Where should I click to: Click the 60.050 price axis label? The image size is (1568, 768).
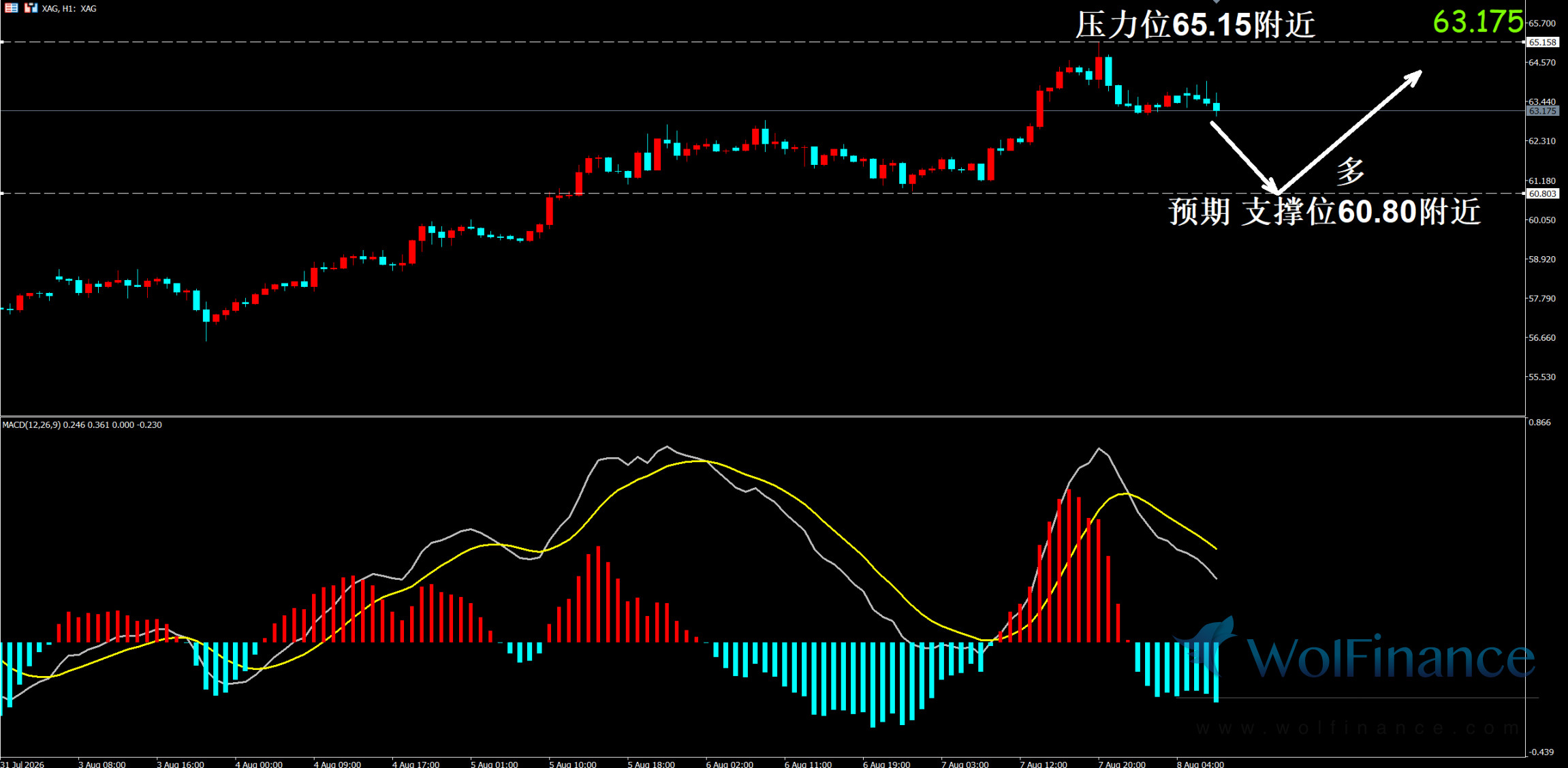click(x=1542, y=220)
